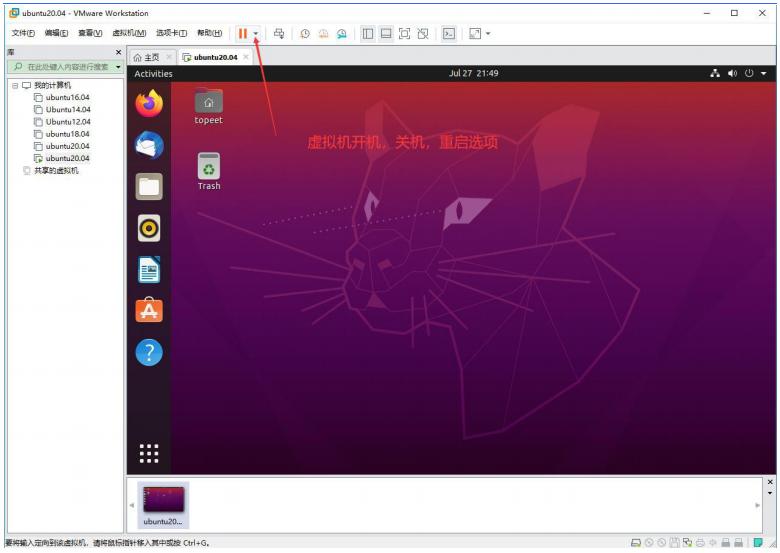This screenshot has width=780, height=553.
Task: Open the 文件(F) menu
Action: [23, 33]
